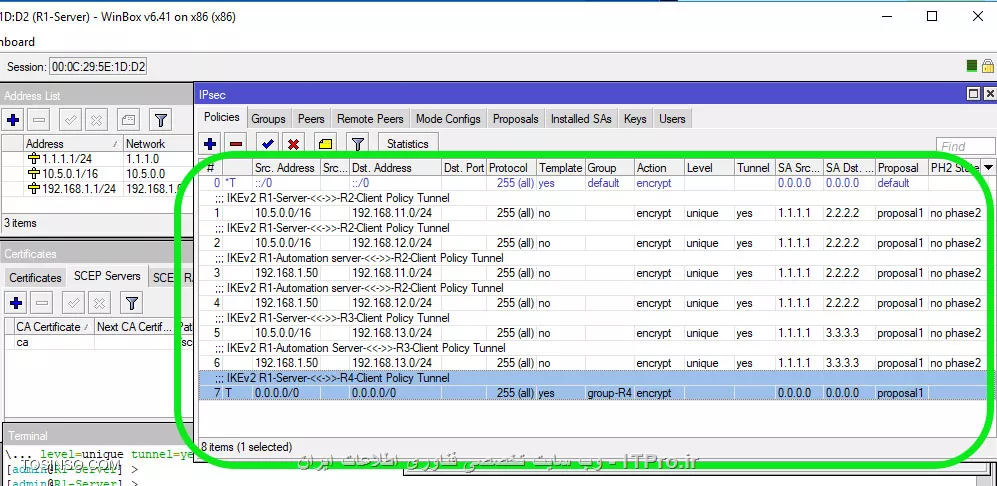Screen dimensions: 997x486
Task: Select policy 4 from 192.168.1.50 to 192.168.12.0/24
Action: point(594,303)
